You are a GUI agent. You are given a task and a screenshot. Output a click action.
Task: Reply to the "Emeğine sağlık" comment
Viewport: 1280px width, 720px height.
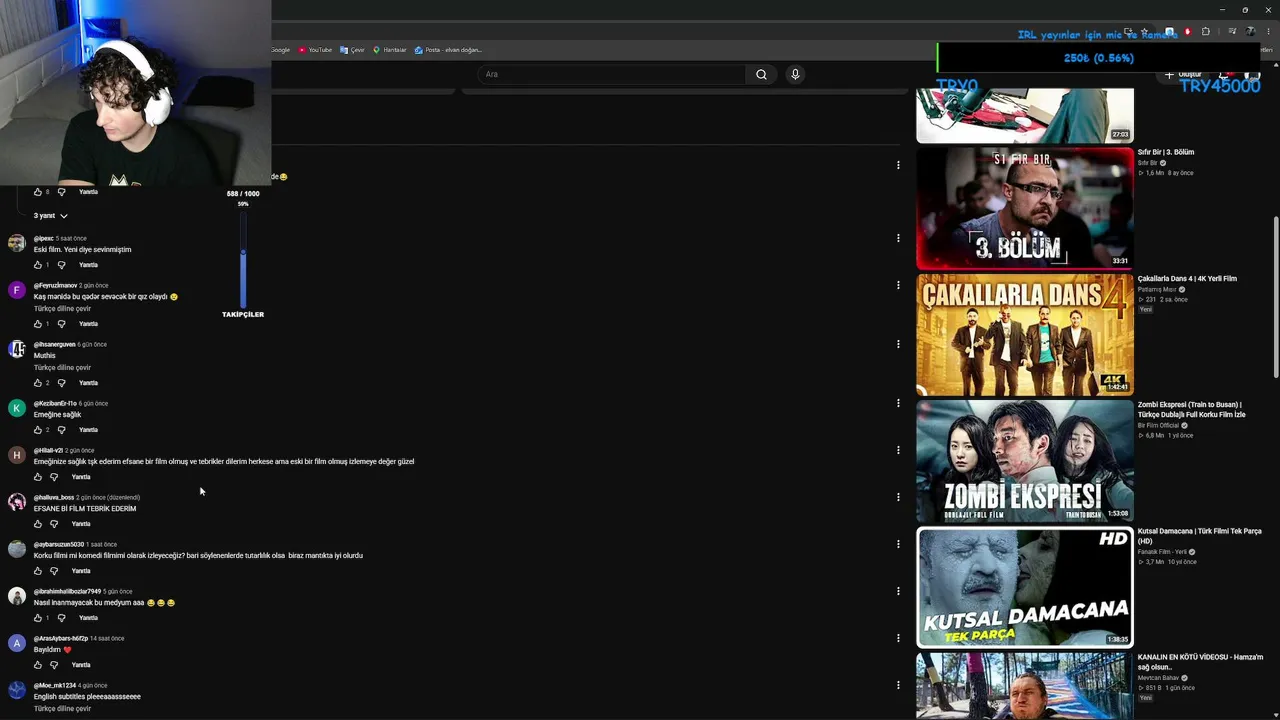coord(89,430)
